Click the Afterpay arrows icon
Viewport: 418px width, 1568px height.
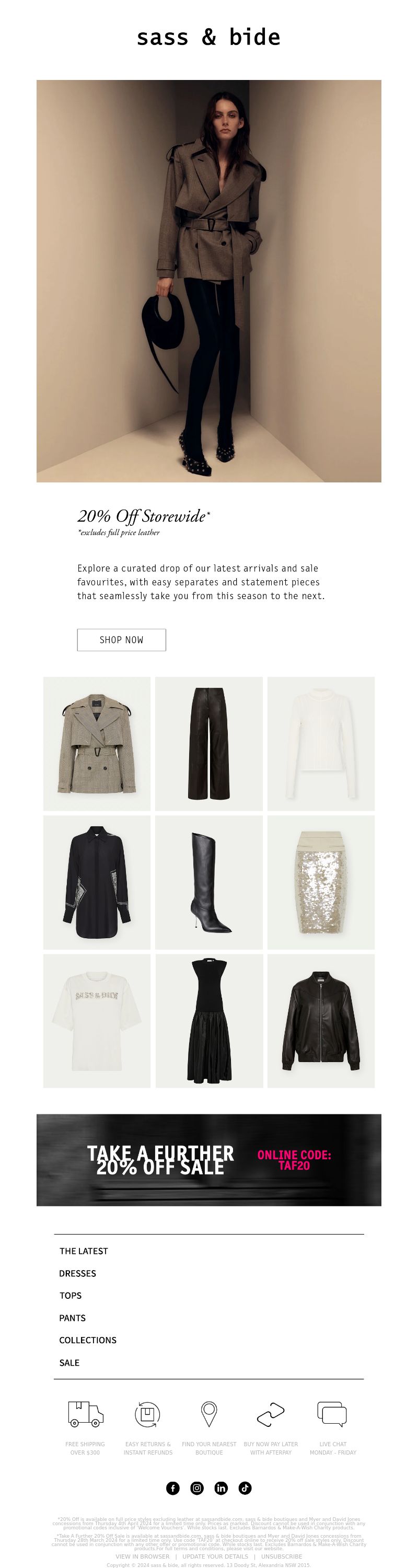tap(271, 1415)
